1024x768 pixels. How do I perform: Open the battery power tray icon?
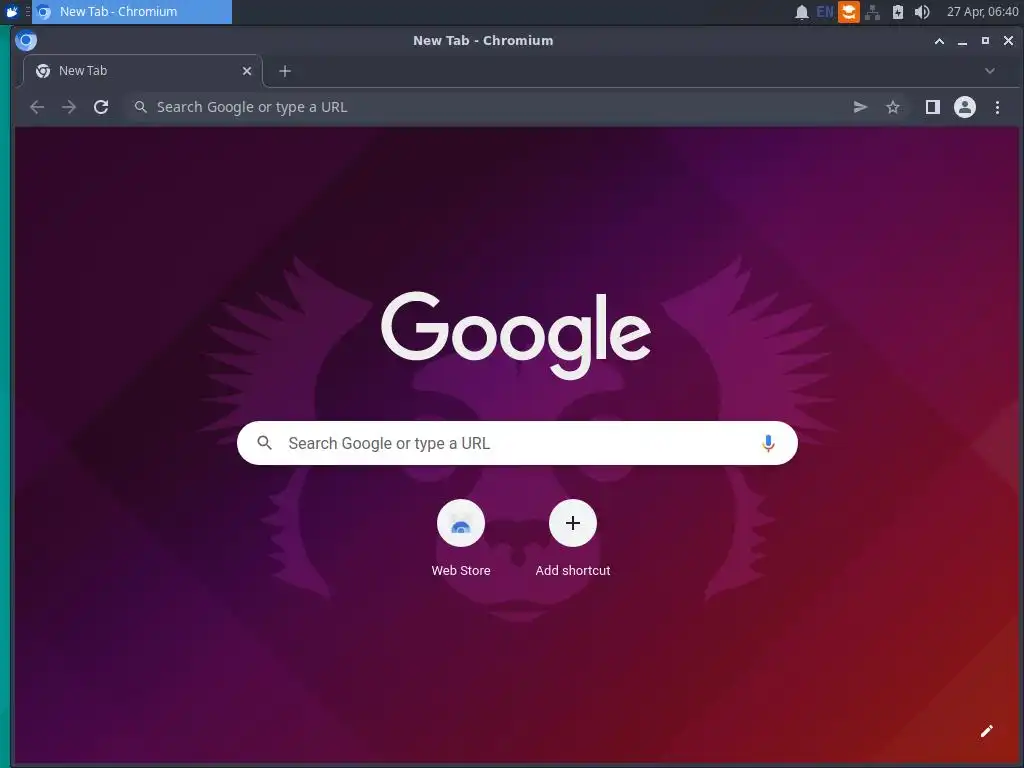tap(898, 12)
